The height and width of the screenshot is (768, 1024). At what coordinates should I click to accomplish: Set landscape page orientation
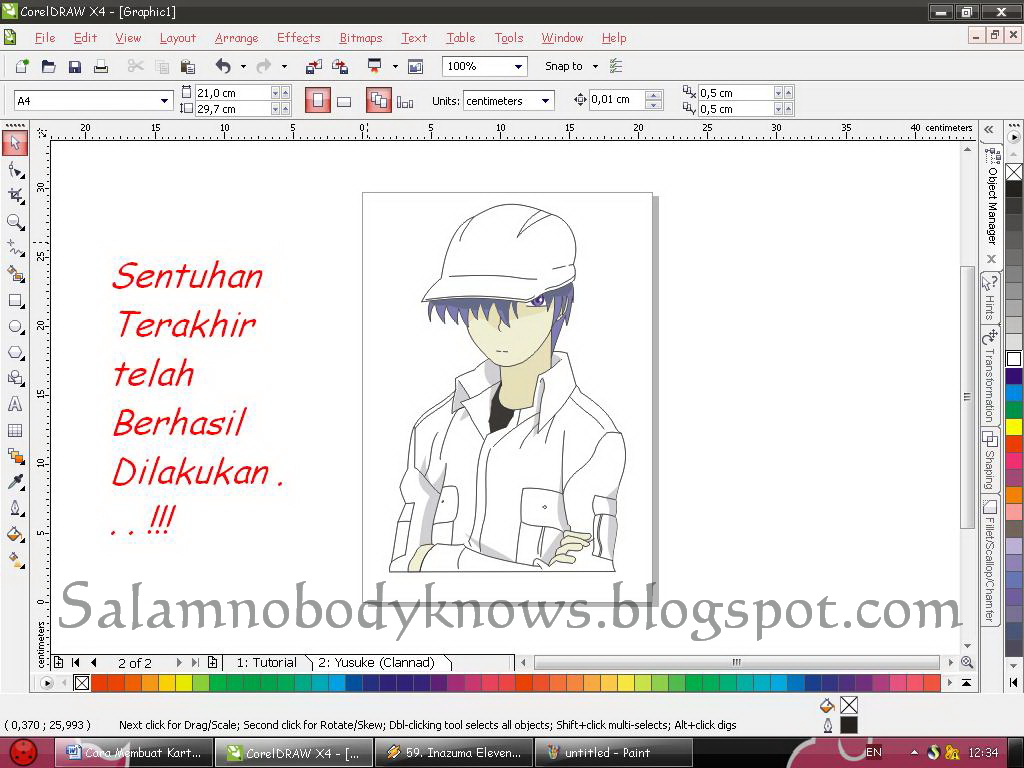tap(344, 101)
